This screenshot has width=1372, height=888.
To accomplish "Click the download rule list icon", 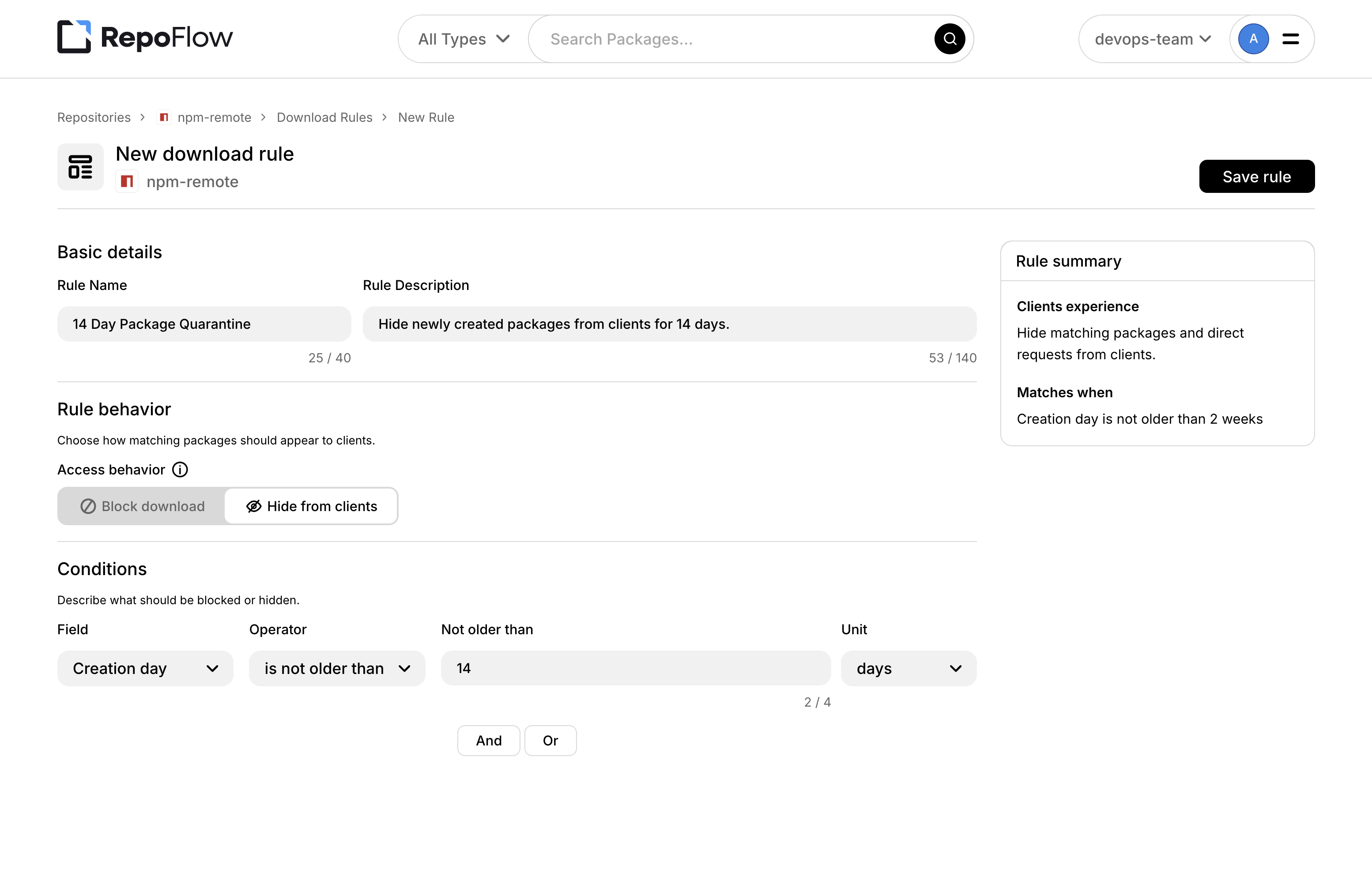I will click(x=80, y=166).
